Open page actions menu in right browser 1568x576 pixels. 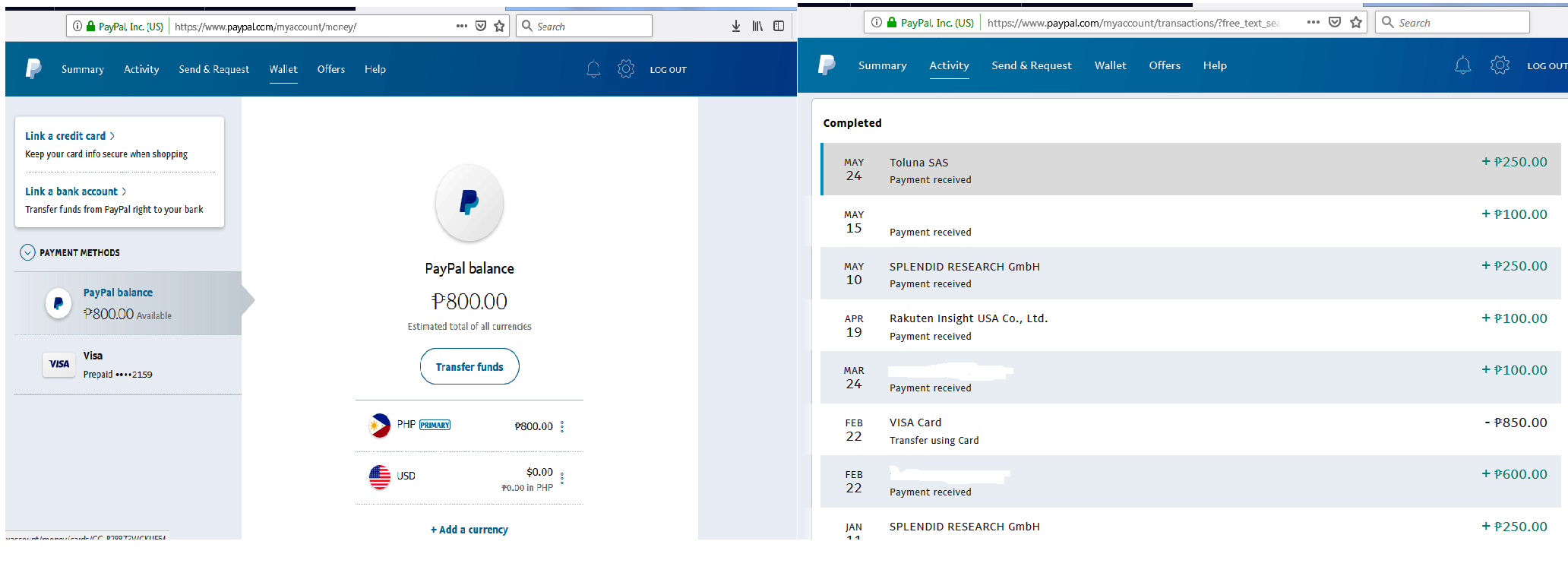coord(1314,22)
